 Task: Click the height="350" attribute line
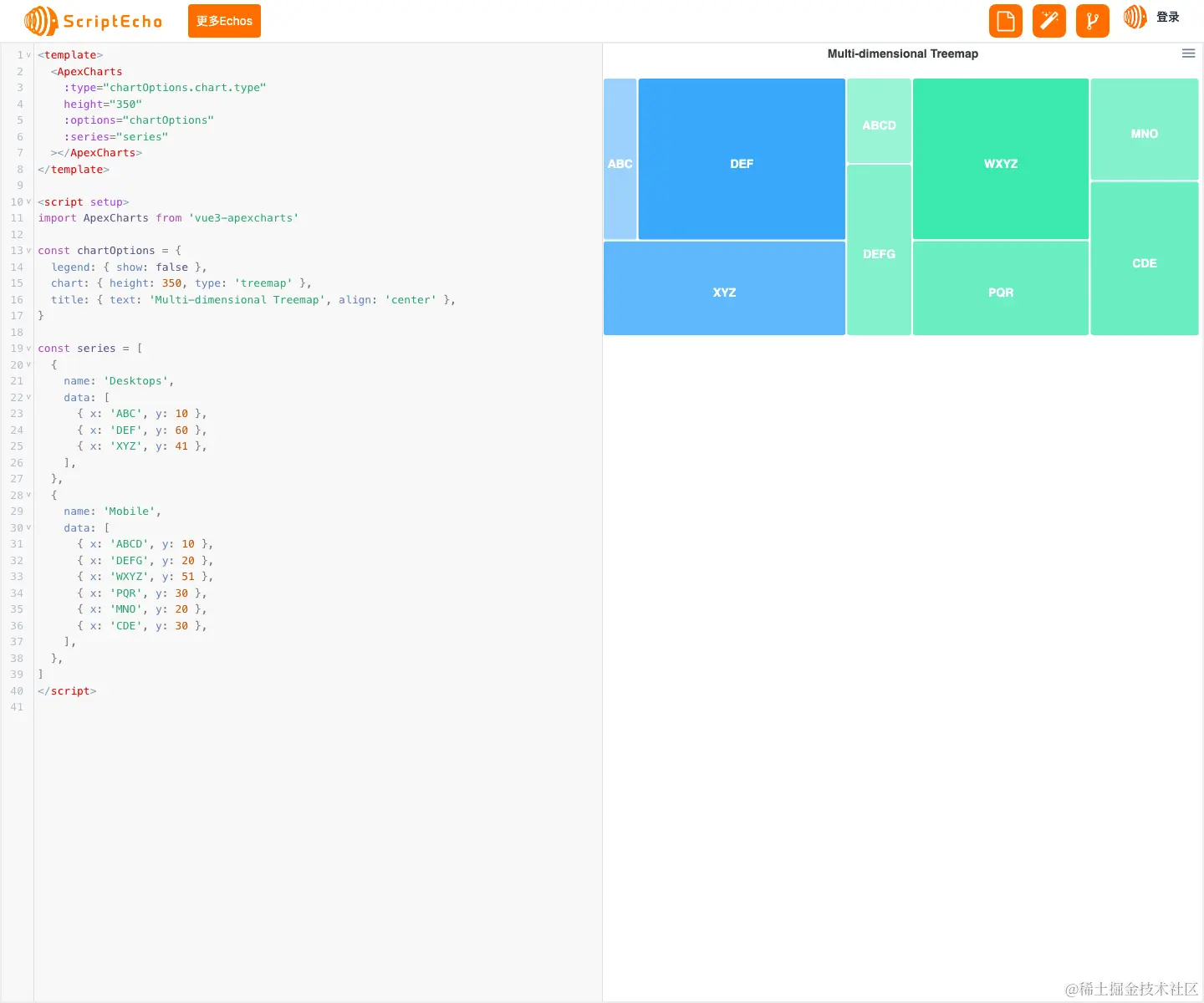click(103, 104)
